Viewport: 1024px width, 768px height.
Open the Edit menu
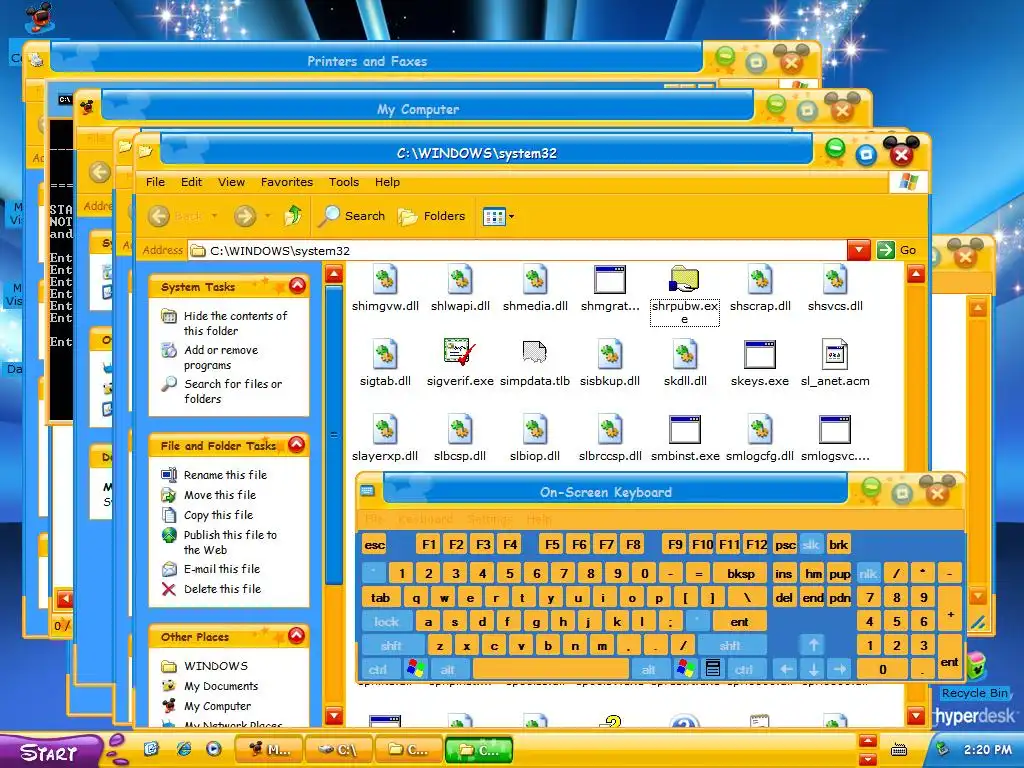[191, 182]
